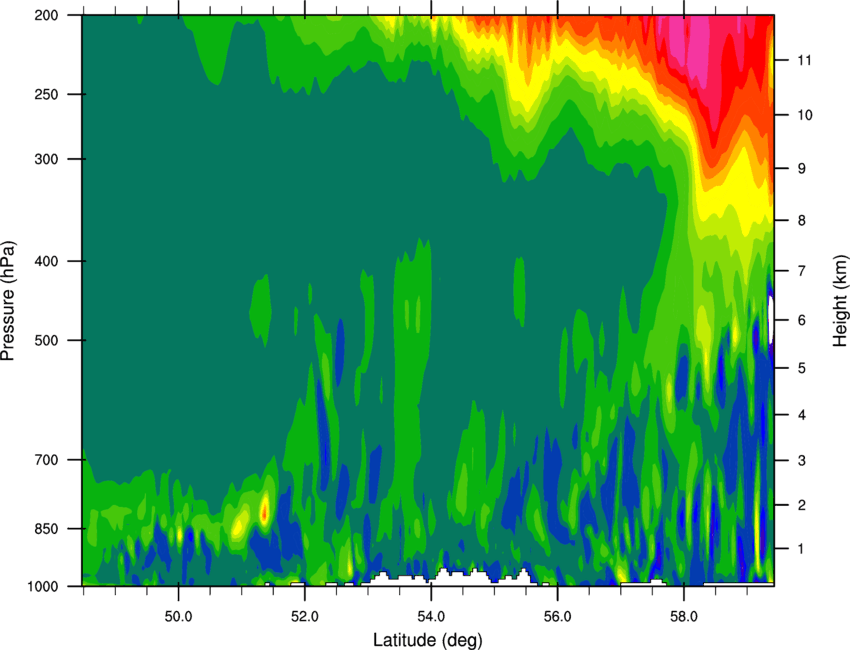Click the 7 km height tick label
The width and height of the screenshot is (850, 650).
point(802,271)
